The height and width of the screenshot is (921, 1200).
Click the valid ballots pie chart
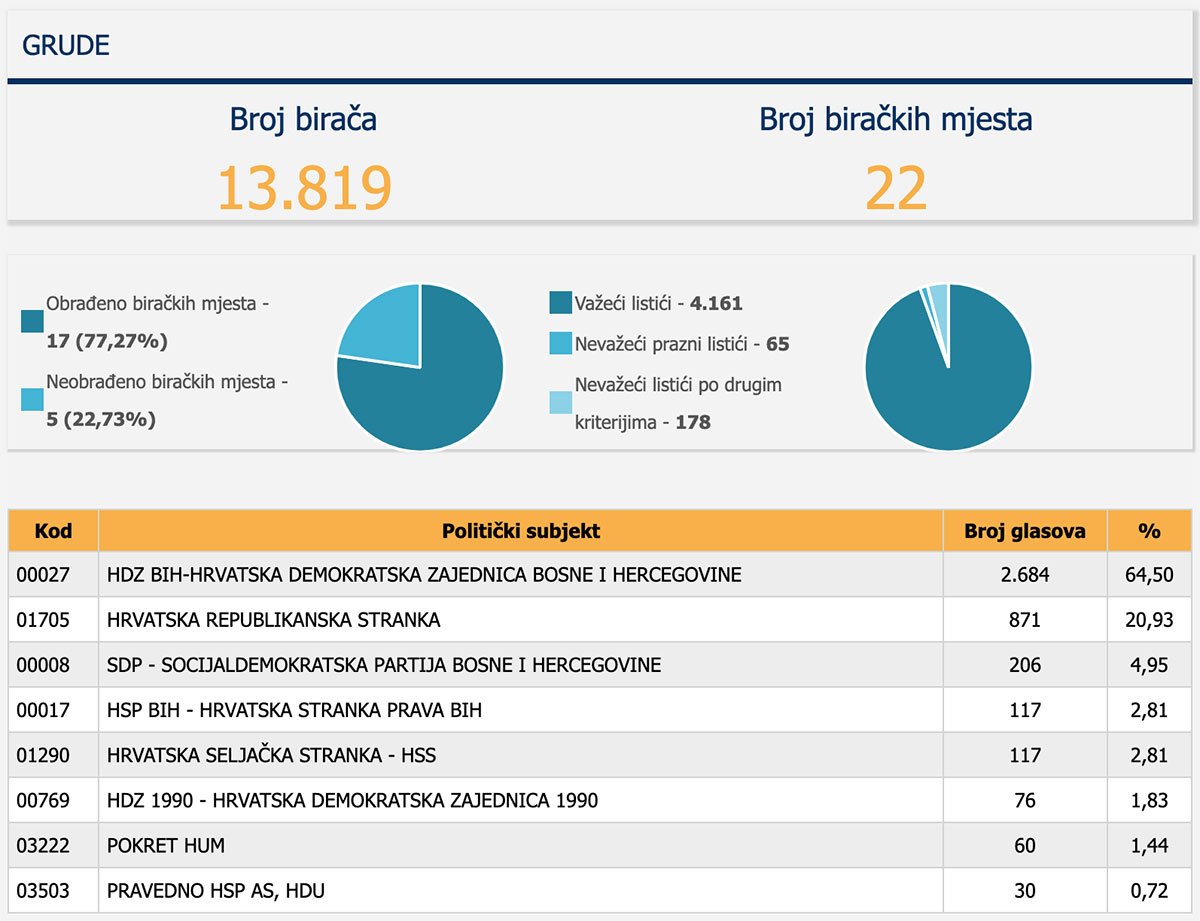click(x=948, y=367)
